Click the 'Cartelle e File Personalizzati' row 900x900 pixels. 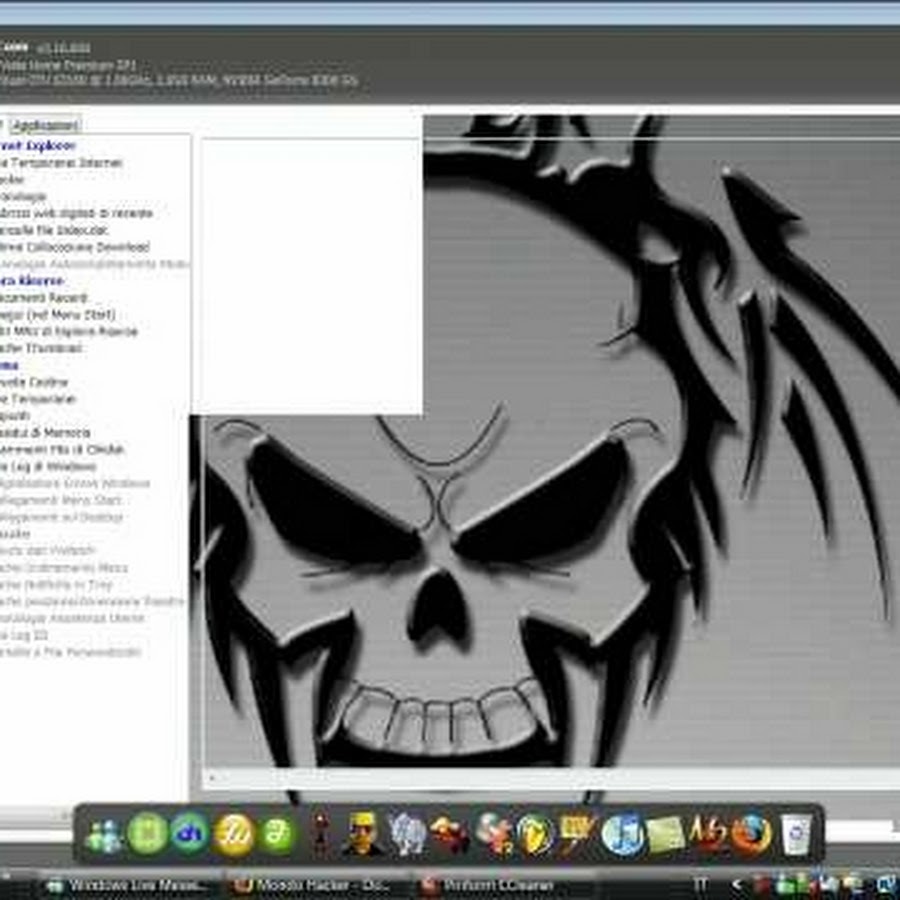coord(70,652)
